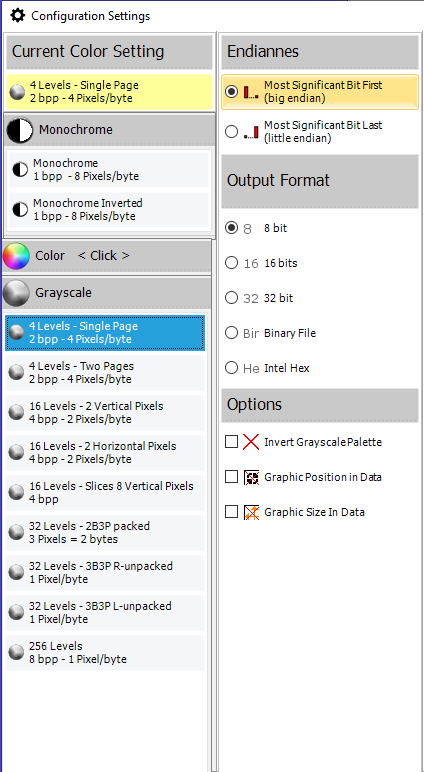
Task: Click the color wheel icon beside Color
Action: [x=16, y=256]
